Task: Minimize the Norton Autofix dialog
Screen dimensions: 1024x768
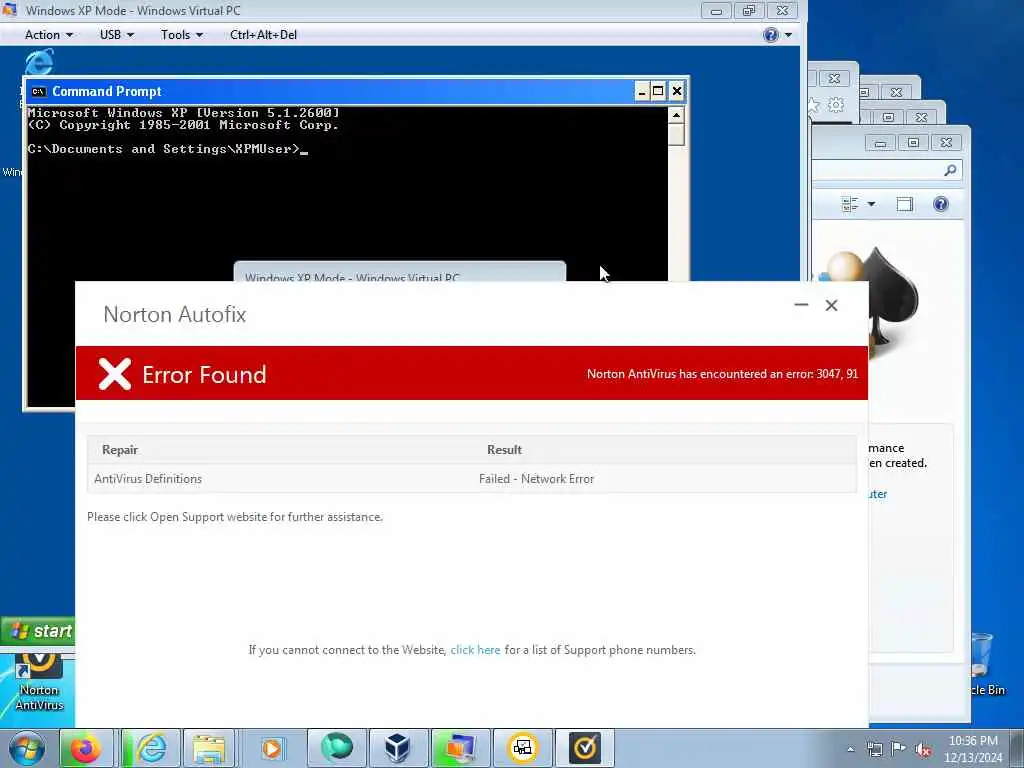Action: (801, 305)
